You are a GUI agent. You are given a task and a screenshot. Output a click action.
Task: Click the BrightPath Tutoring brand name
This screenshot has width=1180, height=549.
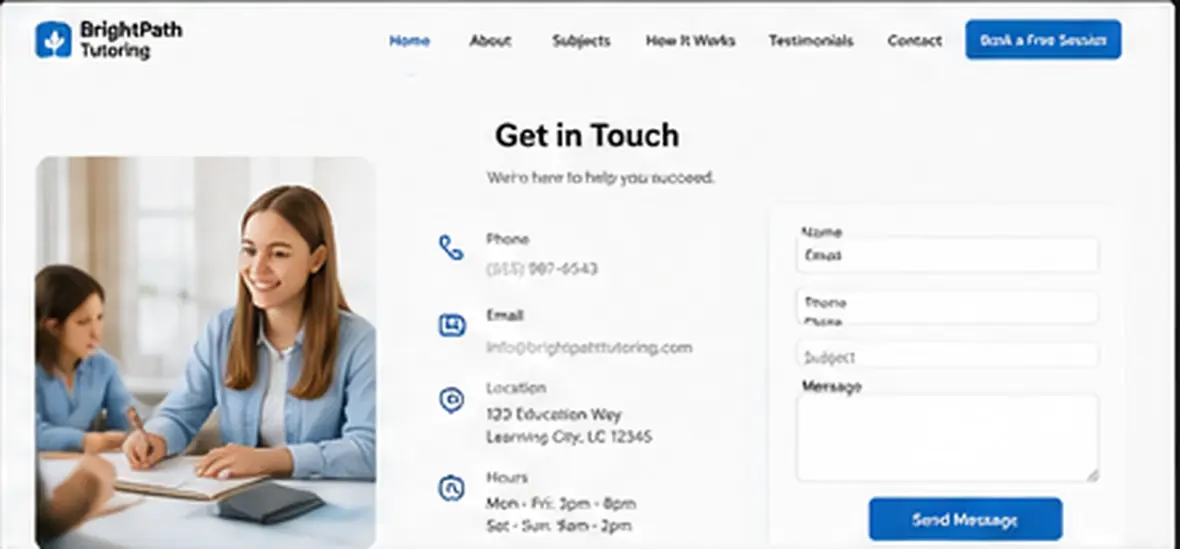click(x=131, y=40)
